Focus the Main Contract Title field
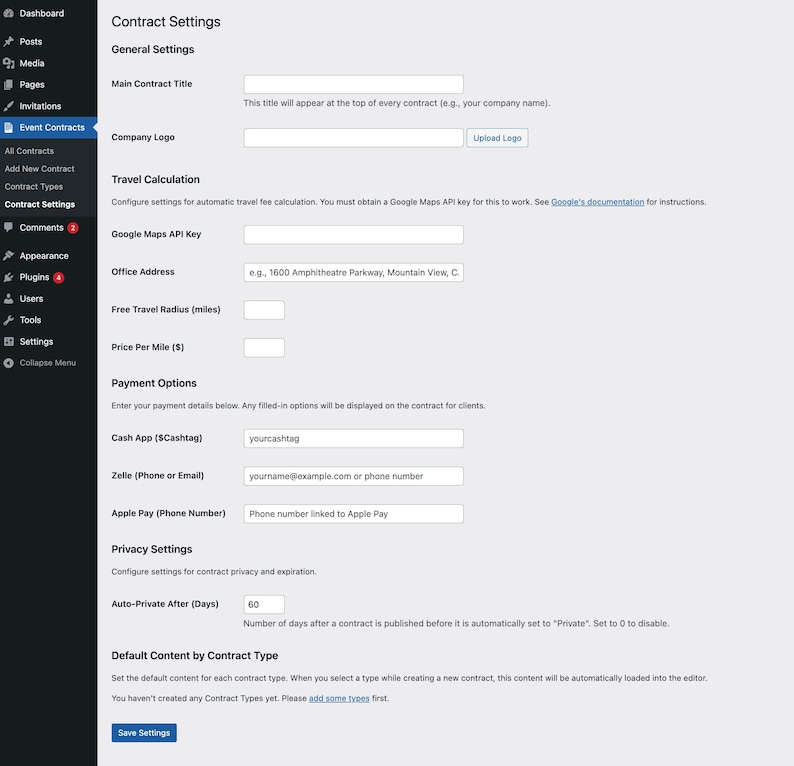794x766 pixels. [353, 84]
